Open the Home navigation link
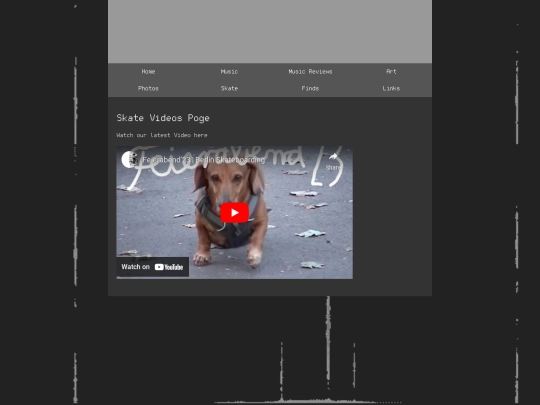 [x=148, y=72]
